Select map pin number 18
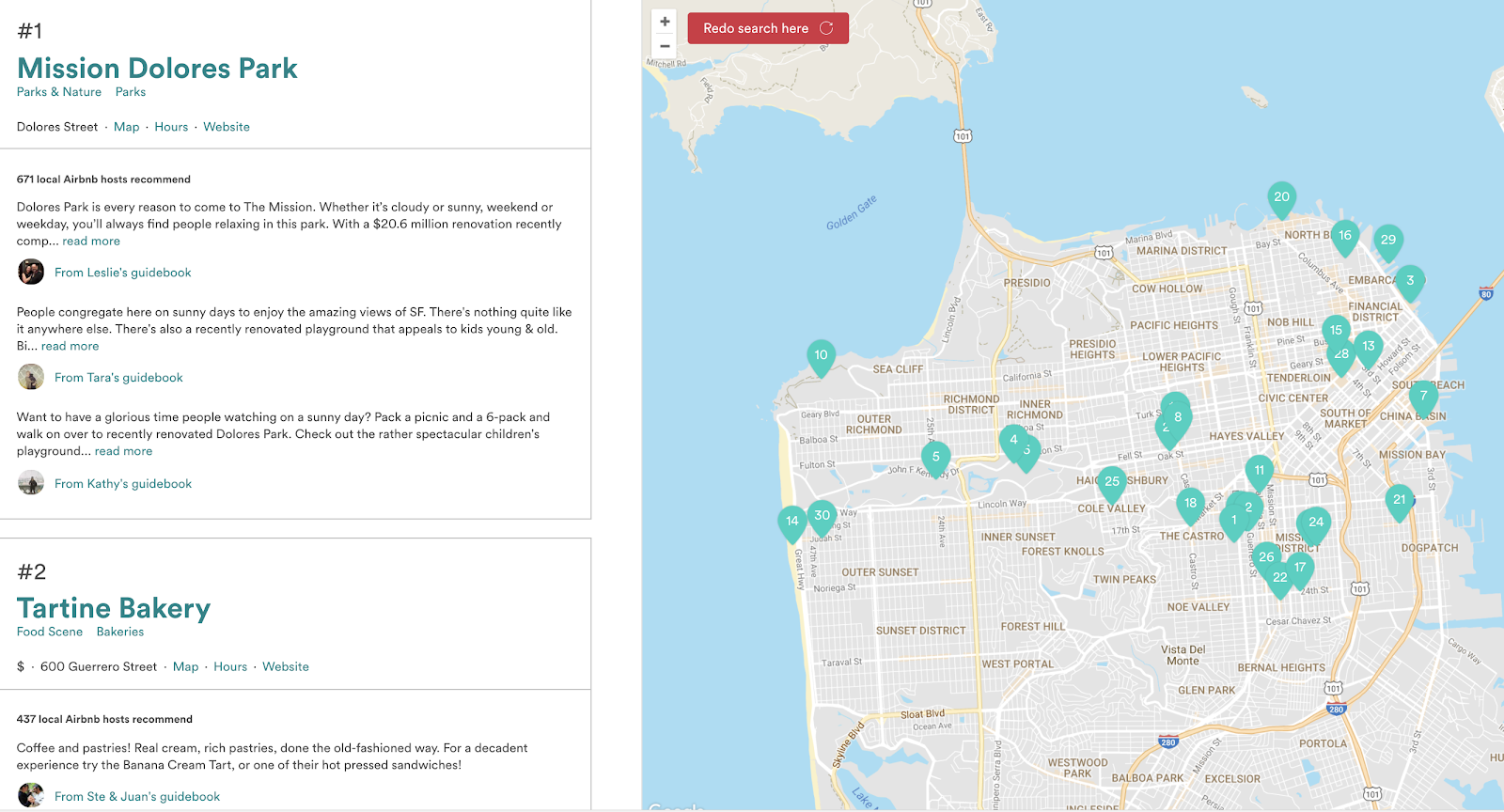 (x=1191, y=506)
